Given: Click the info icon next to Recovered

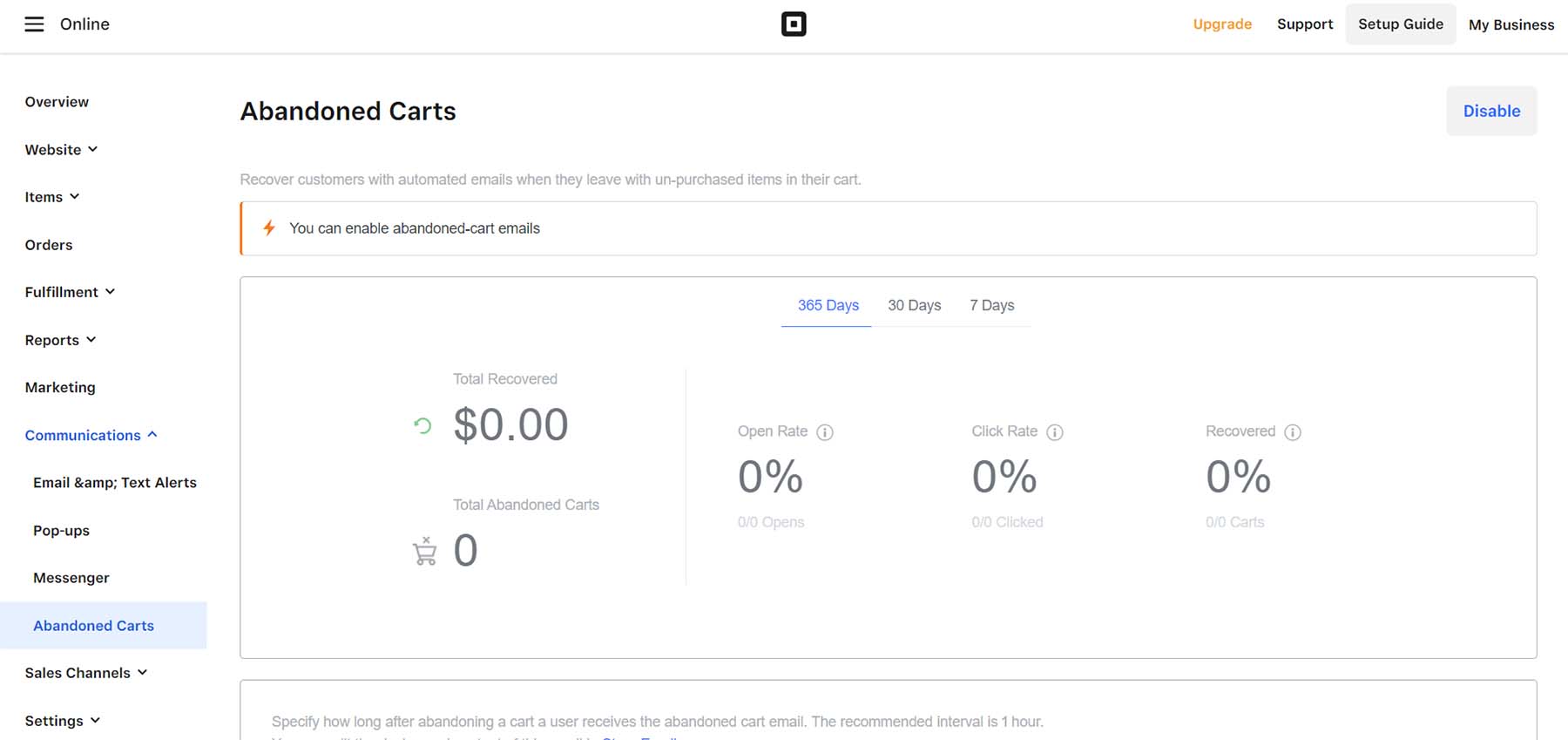Looking at the screenshot, I should pyautogui.click(x=1293, y=431).
